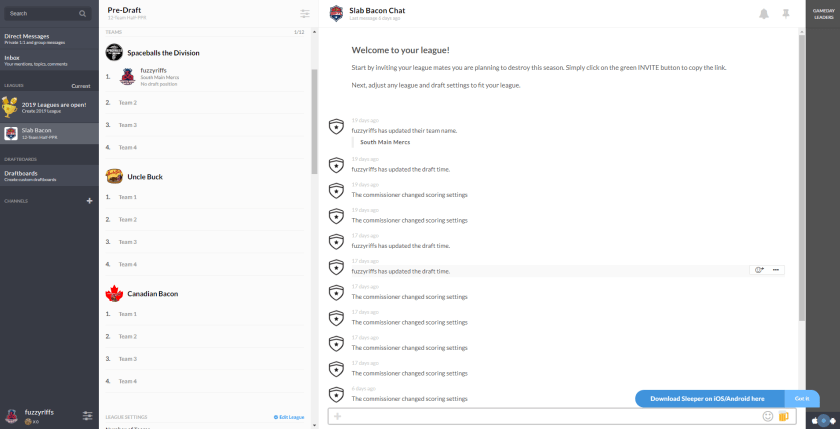Click Download Sleeper on iOS/Android banner
This screenshot has height=429, width=840.
click(x=708, y=398)
